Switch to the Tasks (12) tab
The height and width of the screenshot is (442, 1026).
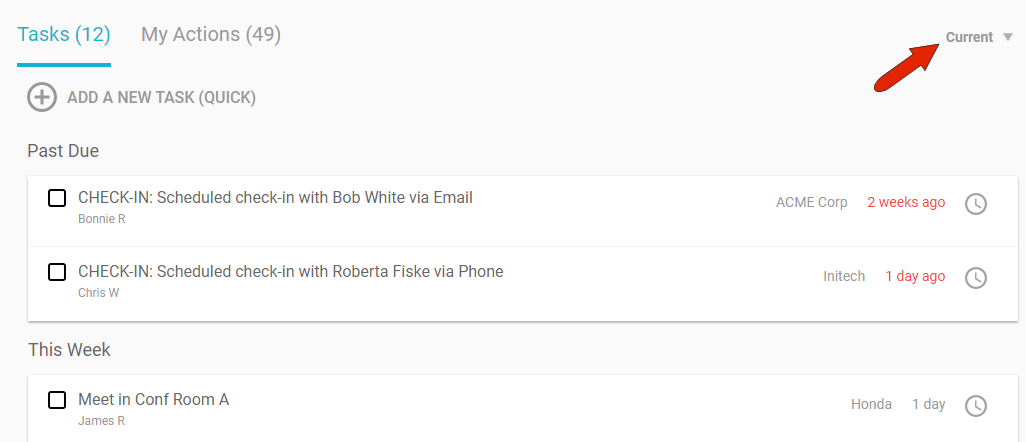[x=64, y=34]
